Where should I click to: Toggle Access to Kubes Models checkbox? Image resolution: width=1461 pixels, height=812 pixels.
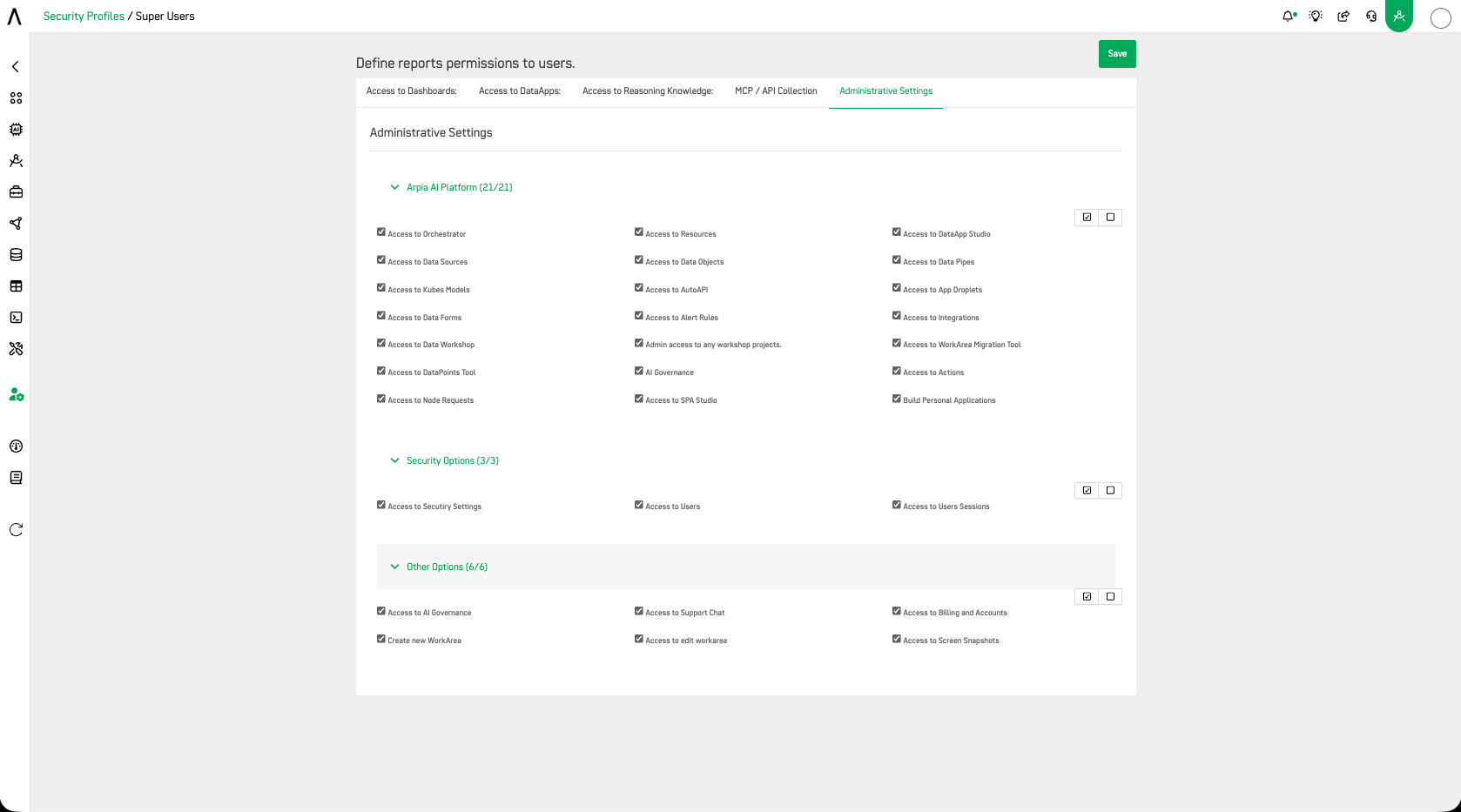pyautogui.click(x=380, y=288)
